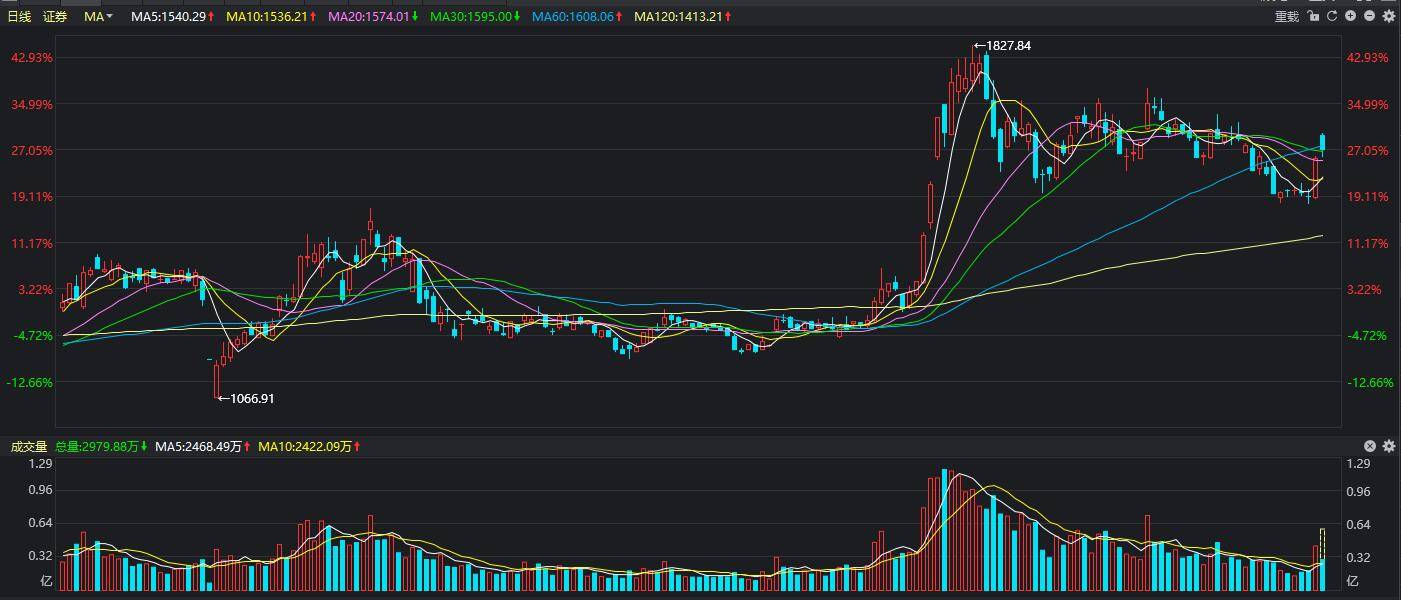Click the left volume axis 1.29 label
The image size is (1401, 600).
click(41, 464)
